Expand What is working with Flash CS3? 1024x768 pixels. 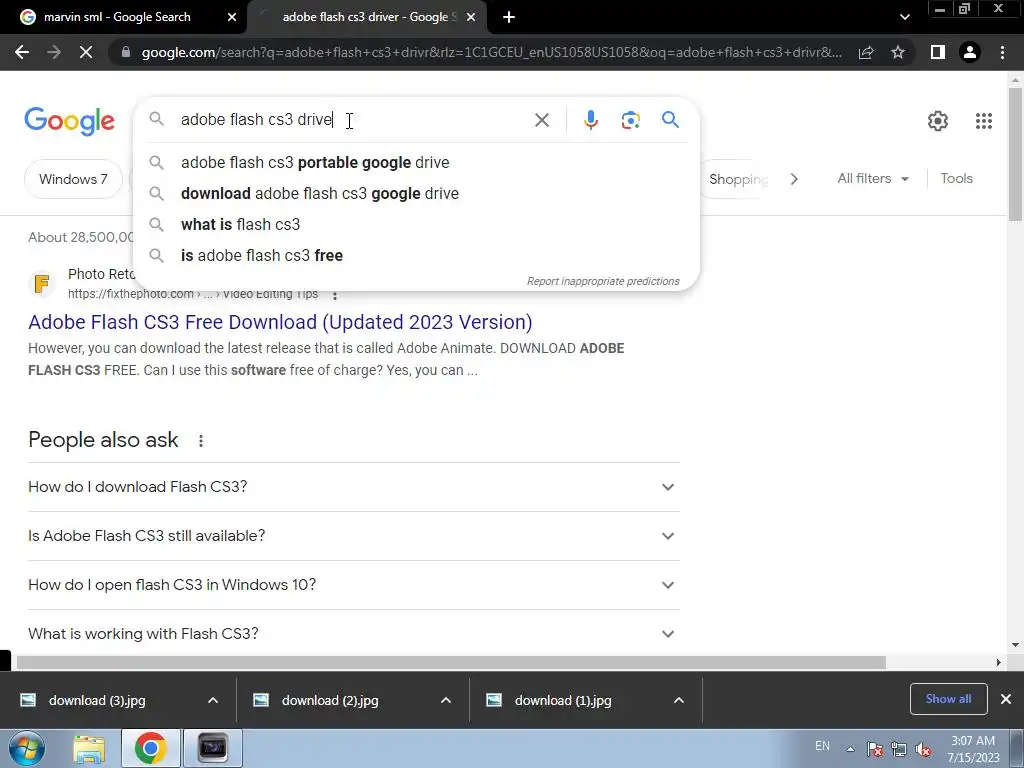pyautogui.click(x=354, y=633)
